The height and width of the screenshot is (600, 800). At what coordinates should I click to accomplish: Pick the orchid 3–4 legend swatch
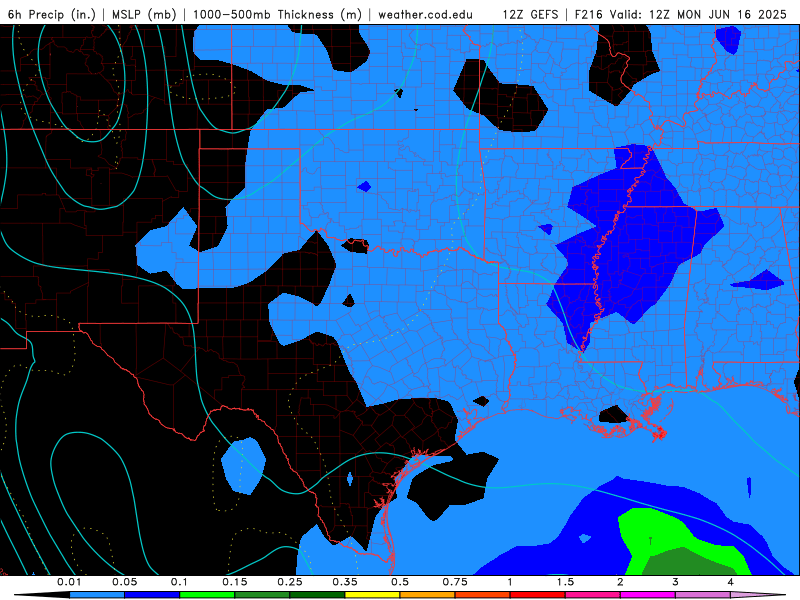pyautogui.click(x=703, y=595)
